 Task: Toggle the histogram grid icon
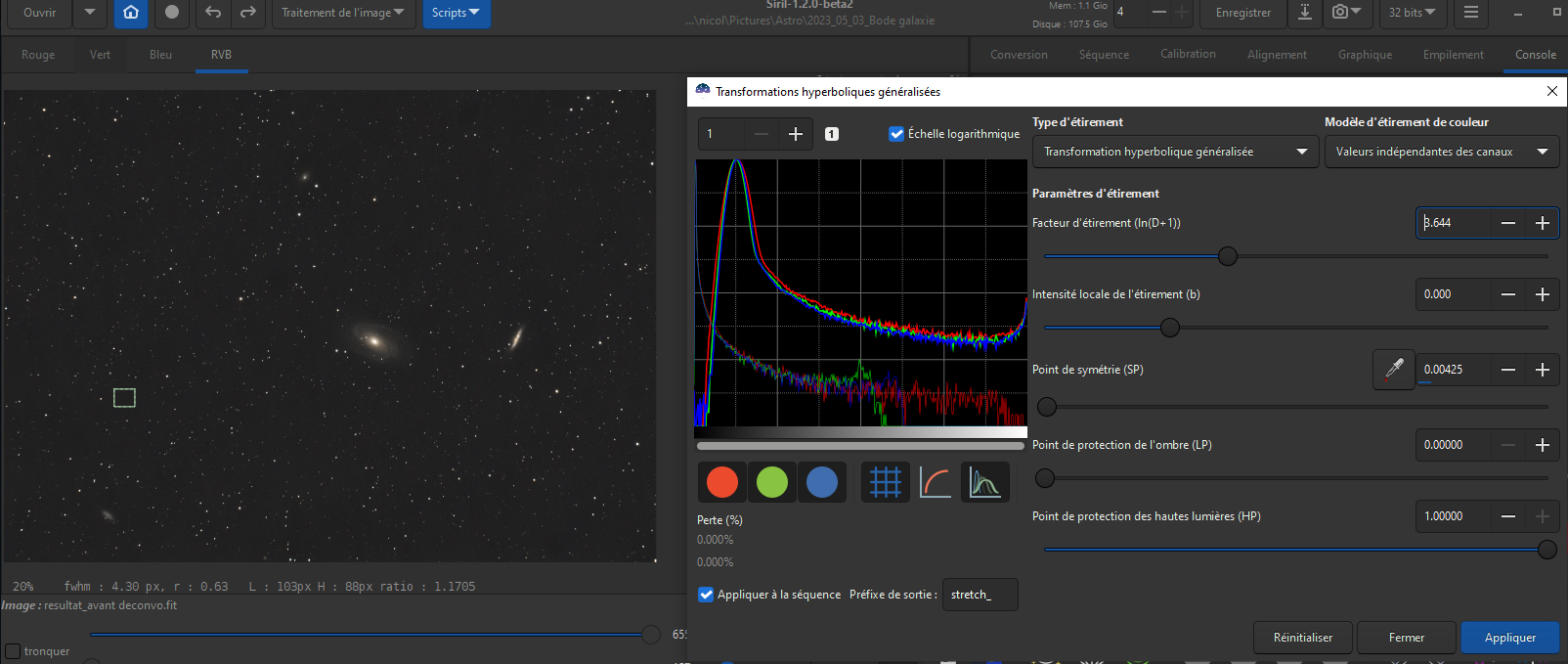point(885,482)
